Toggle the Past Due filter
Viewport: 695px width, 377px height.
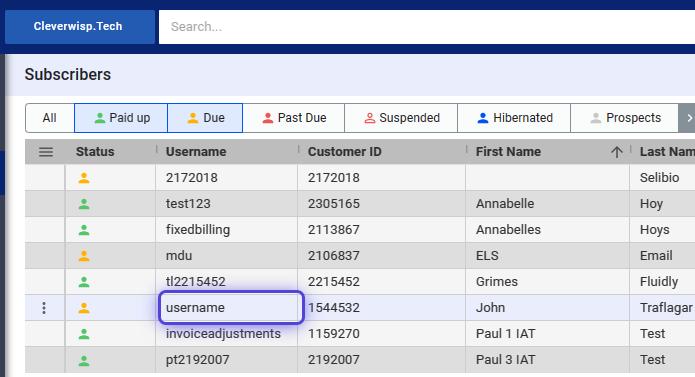pos(293,118)
